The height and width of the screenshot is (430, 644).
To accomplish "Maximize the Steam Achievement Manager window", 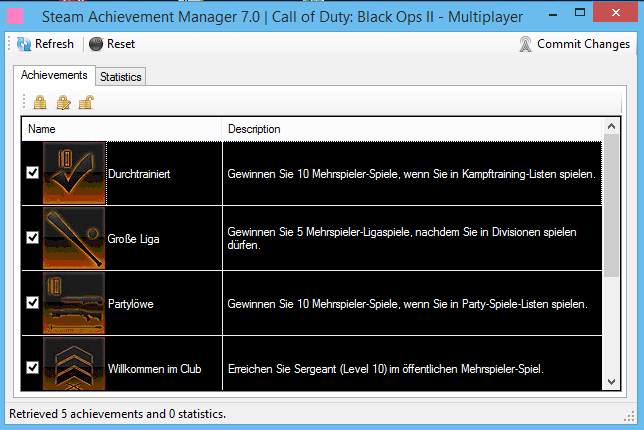I will click(580, 13).
